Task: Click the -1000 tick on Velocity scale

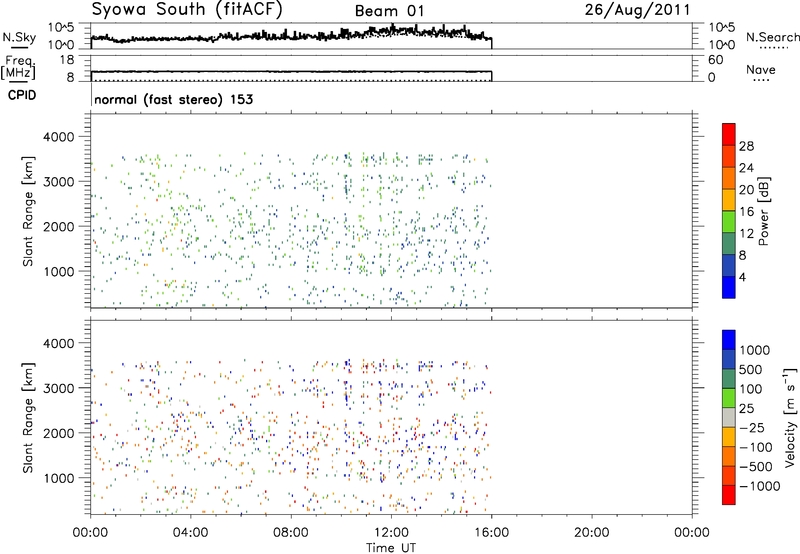Action: pos(759,486)
